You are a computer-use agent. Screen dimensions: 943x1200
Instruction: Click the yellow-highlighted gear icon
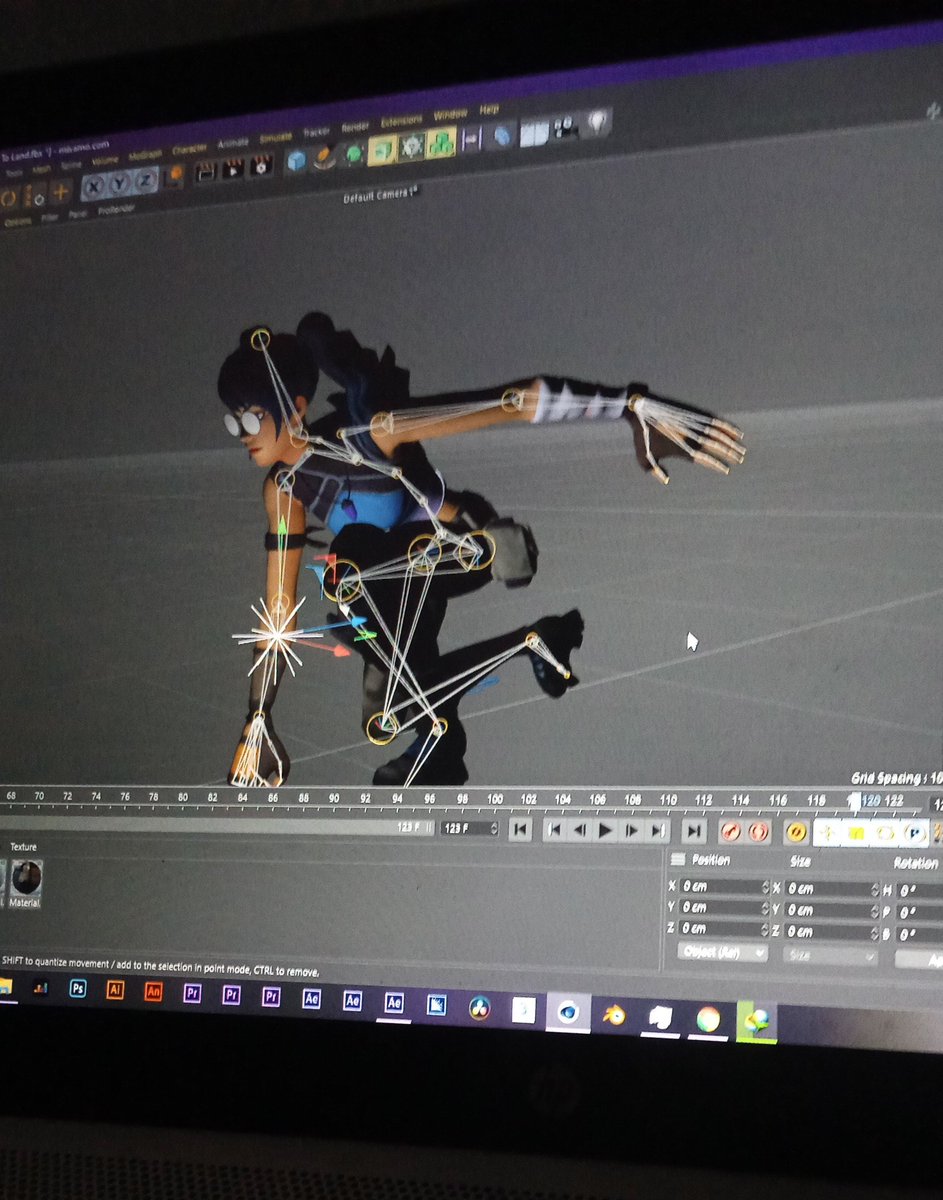click(411, 146)
